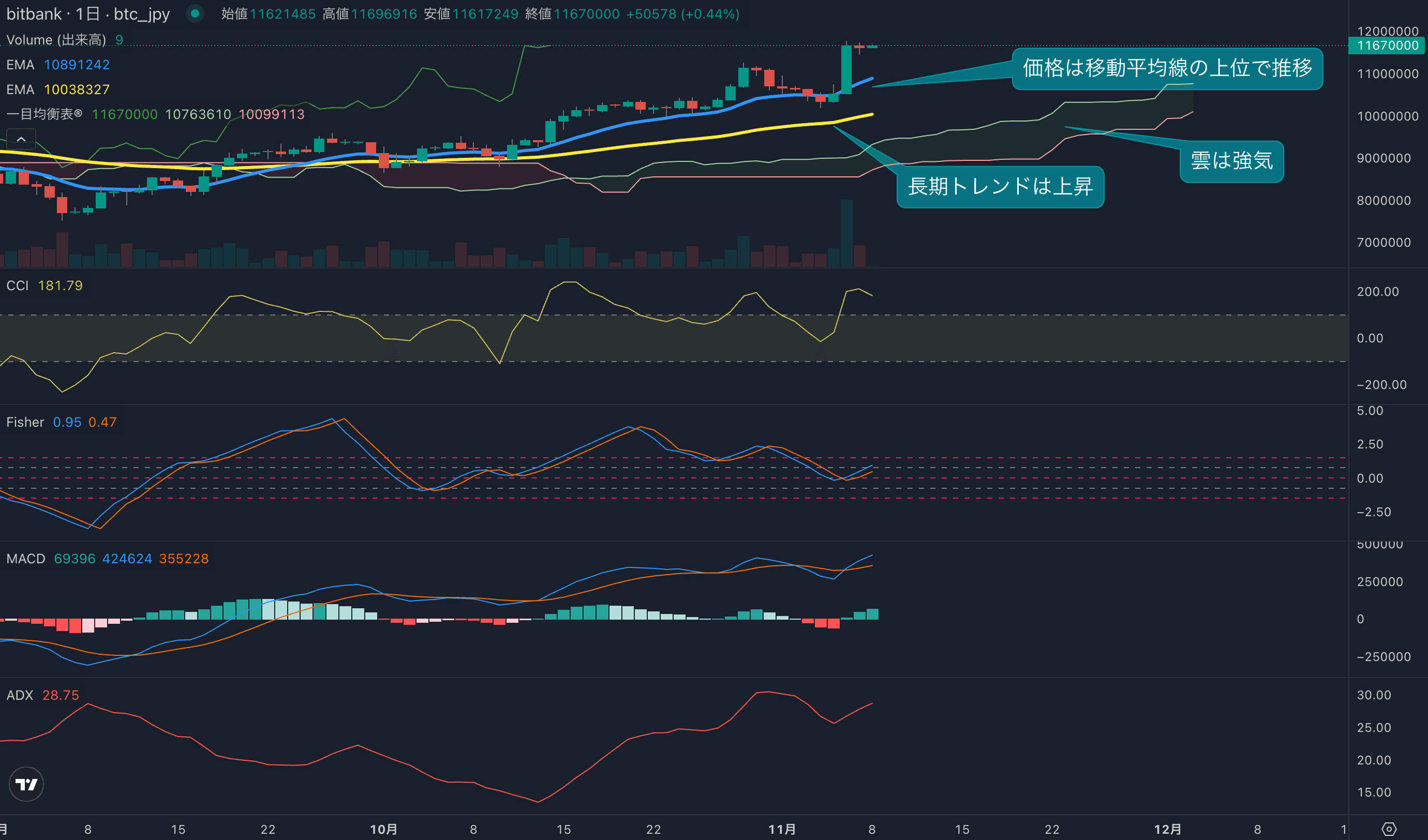1428x840 pixels.
Task: Open the bitbank btc_jpy symbol title
Action: [88, 13]
